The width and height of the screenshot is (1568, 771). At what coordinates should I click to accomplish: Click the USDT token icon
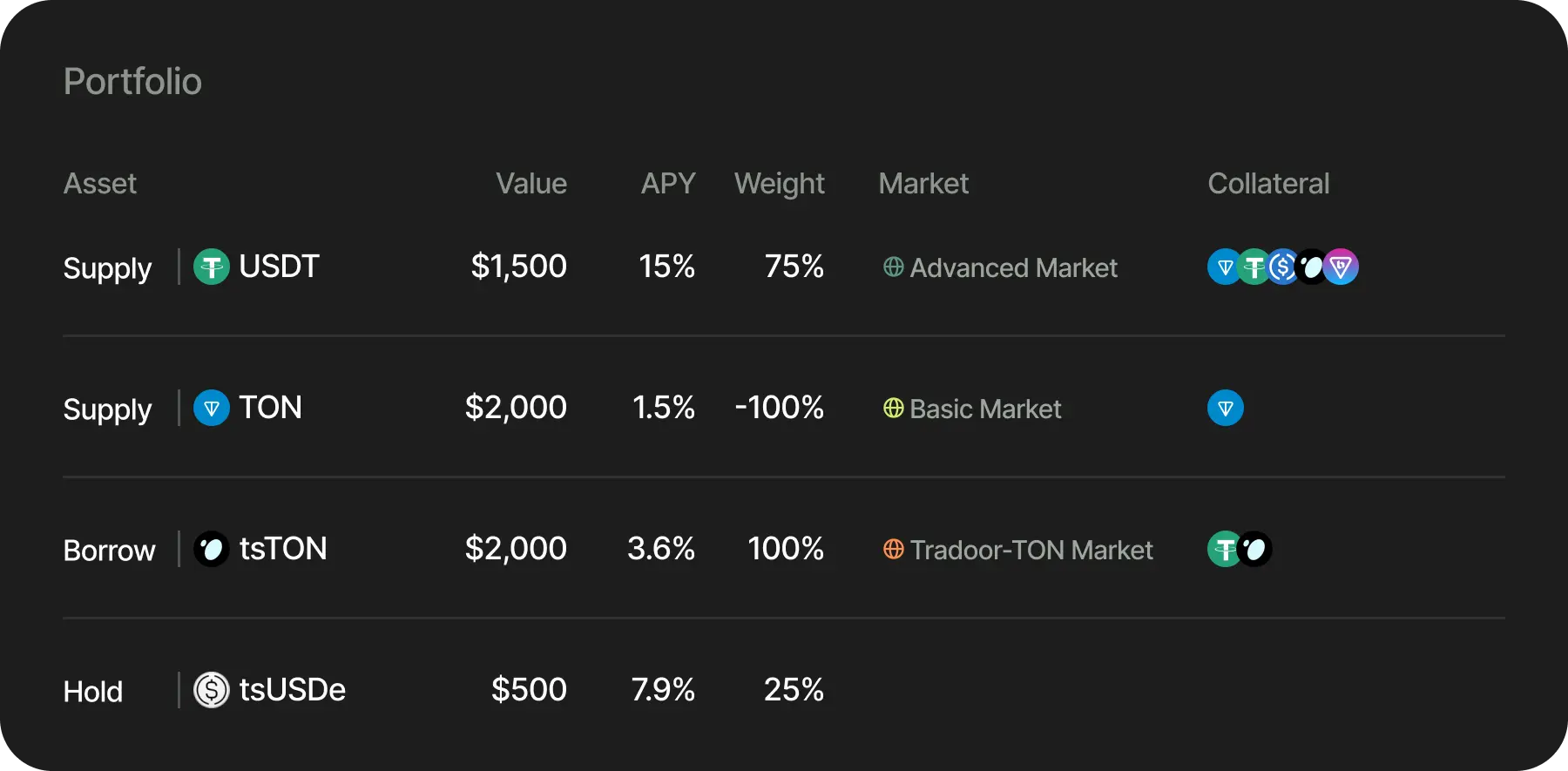tap(211, 267)
